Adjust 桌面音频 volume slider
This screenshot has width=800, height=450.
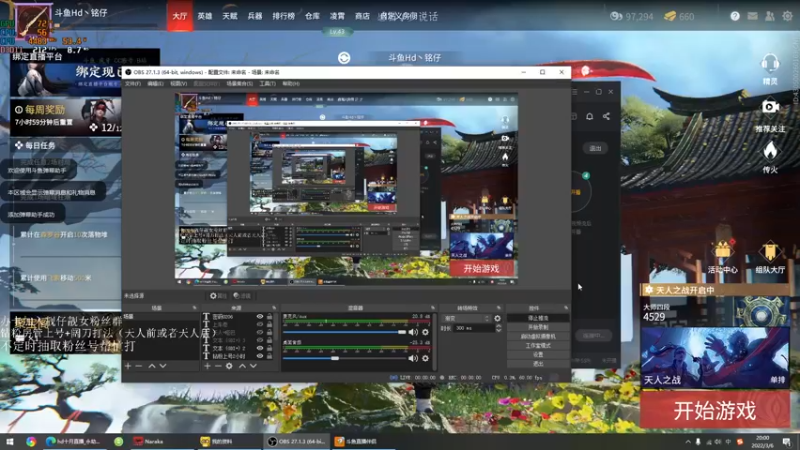tap(344, 358)
